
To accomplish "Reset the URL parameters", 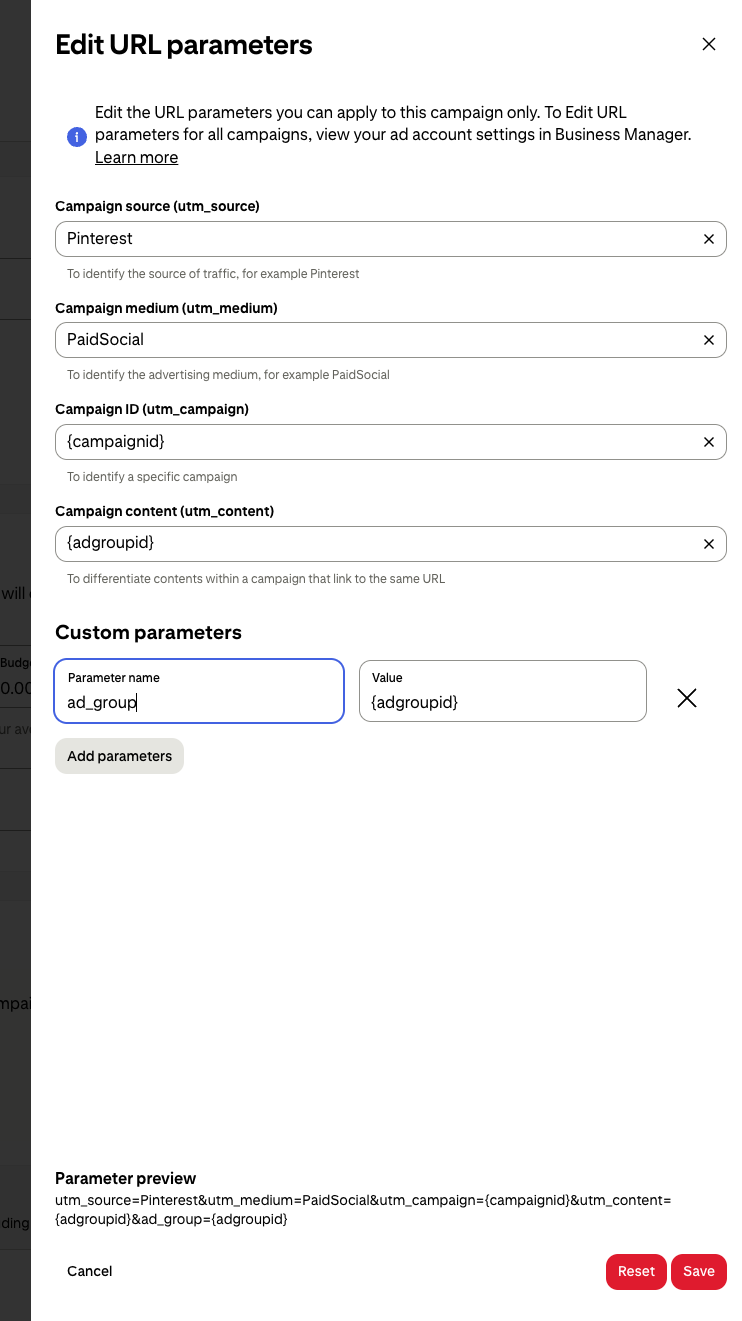I will [x=636, y=1271].
